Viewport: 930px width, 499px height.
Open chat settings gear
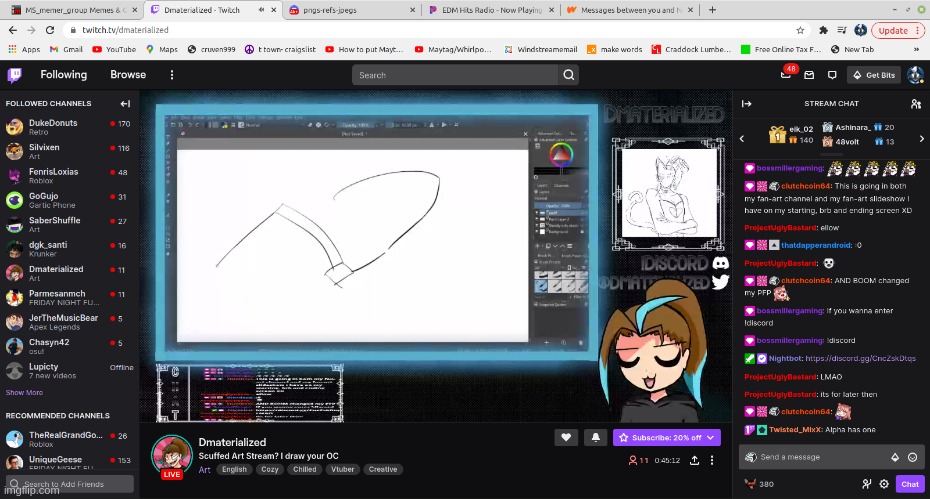[x=884, y=484]
